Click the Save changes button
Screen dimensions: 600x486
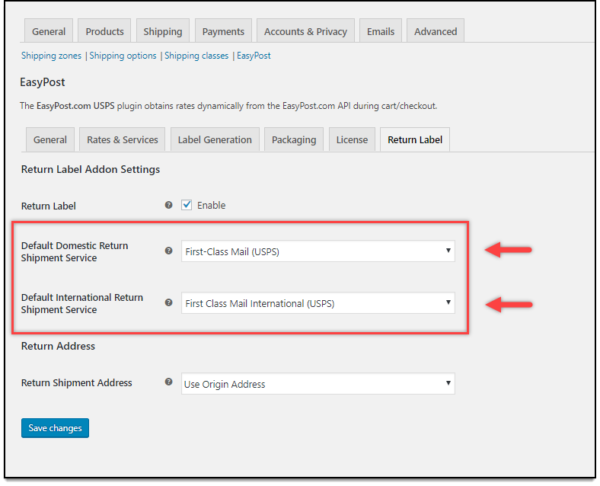tap(55, 428)
